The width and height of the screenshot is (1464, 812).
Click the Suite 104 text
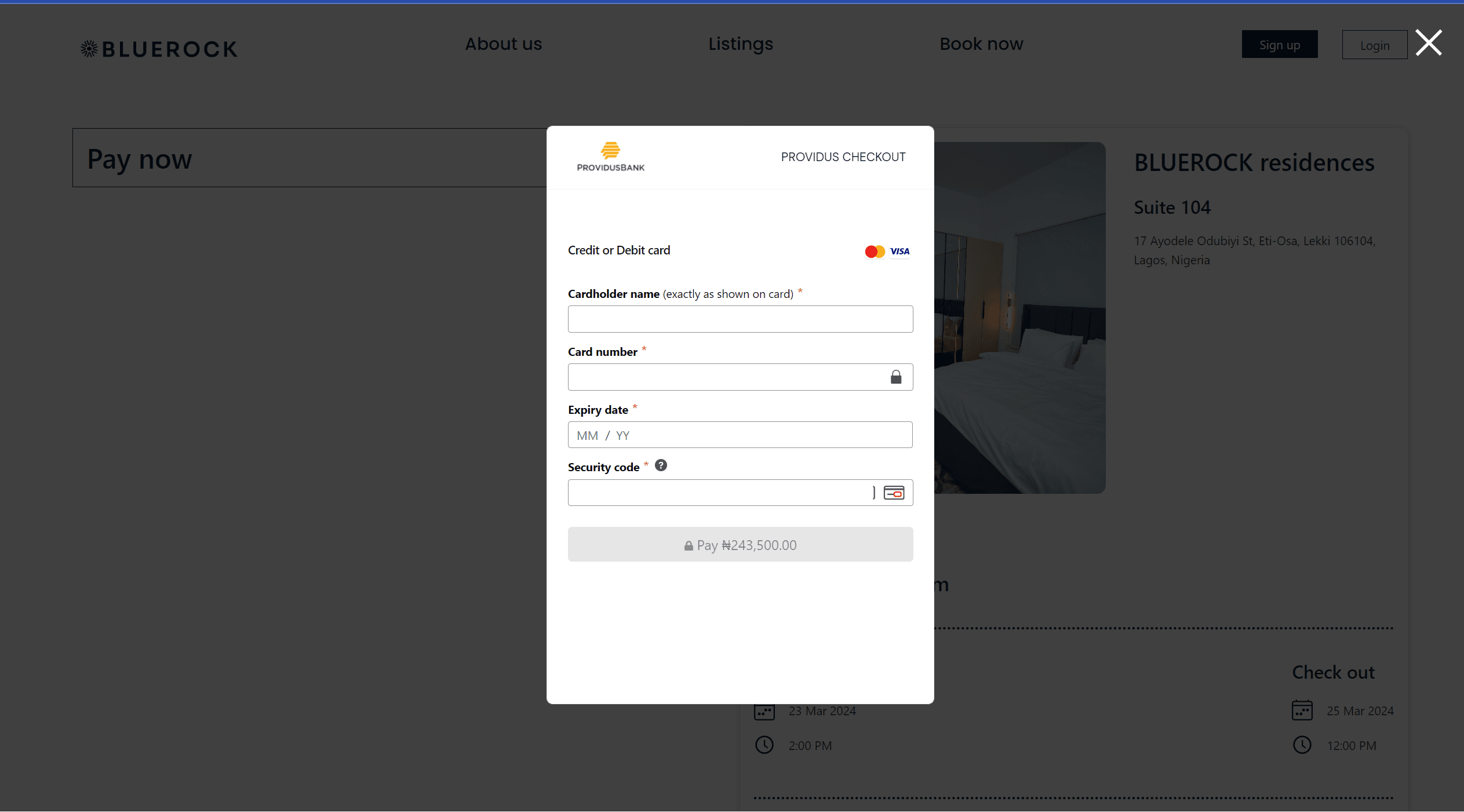point(1172,207)
